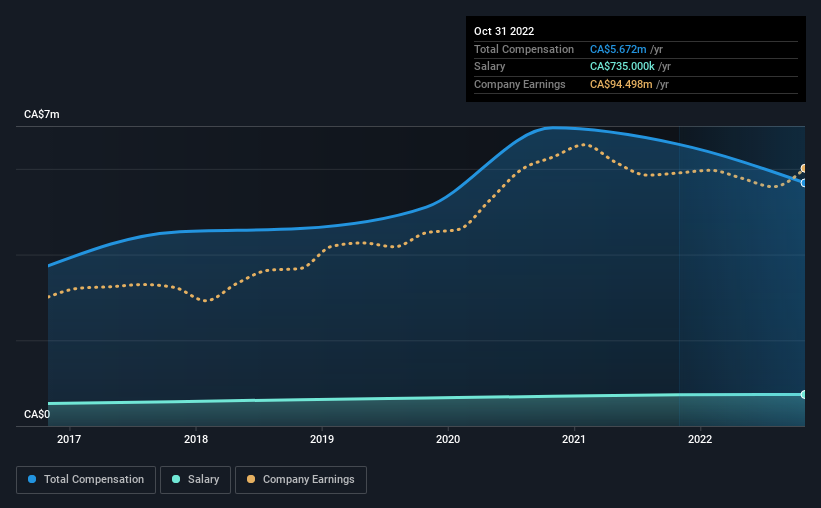
Task: Click the blue Total Compensation legend dot
Action: click(x=32, y=479)
